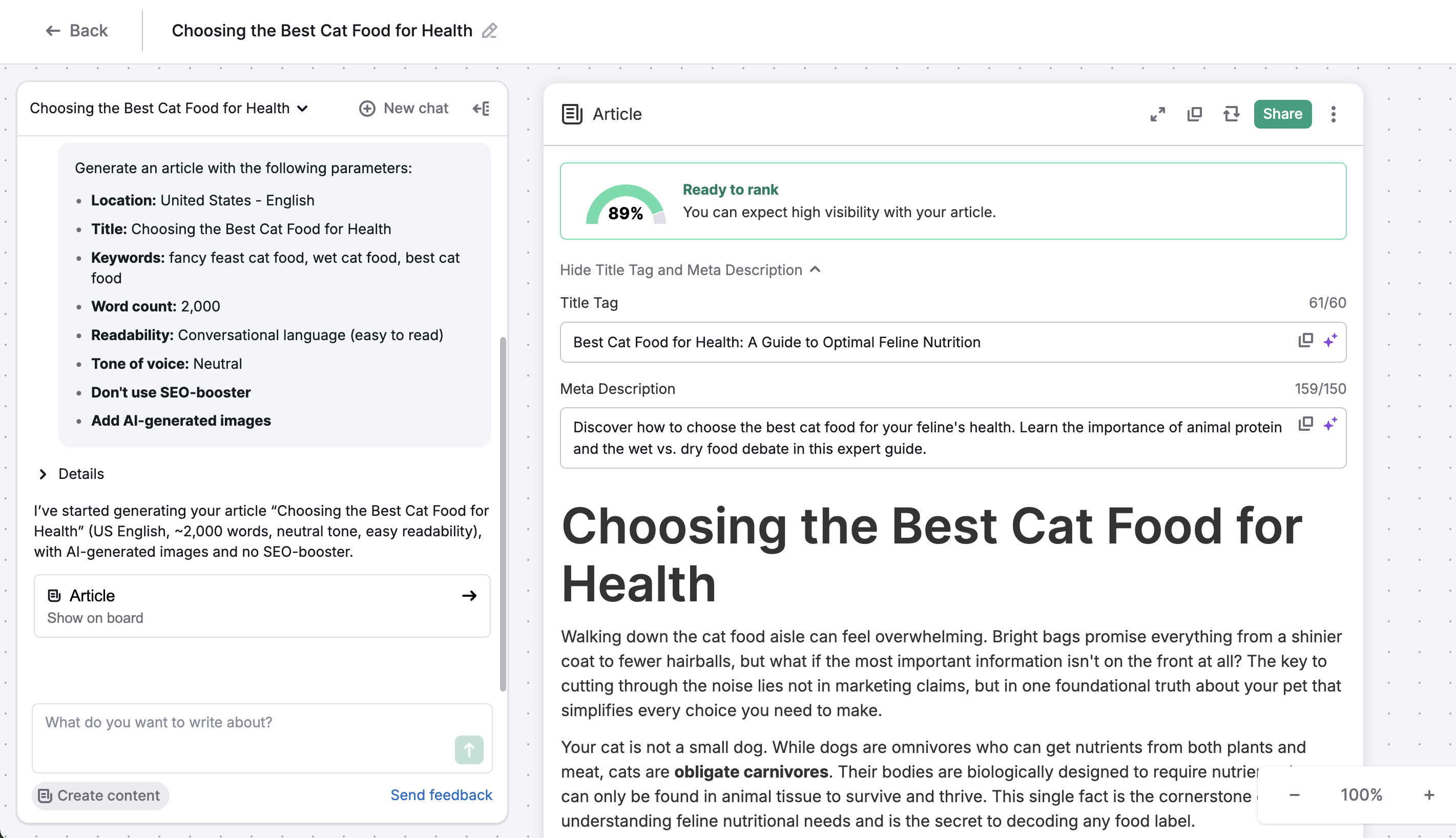Open the Send feedback link
This screenshot has width=1456, height=838.
(441, 795)
